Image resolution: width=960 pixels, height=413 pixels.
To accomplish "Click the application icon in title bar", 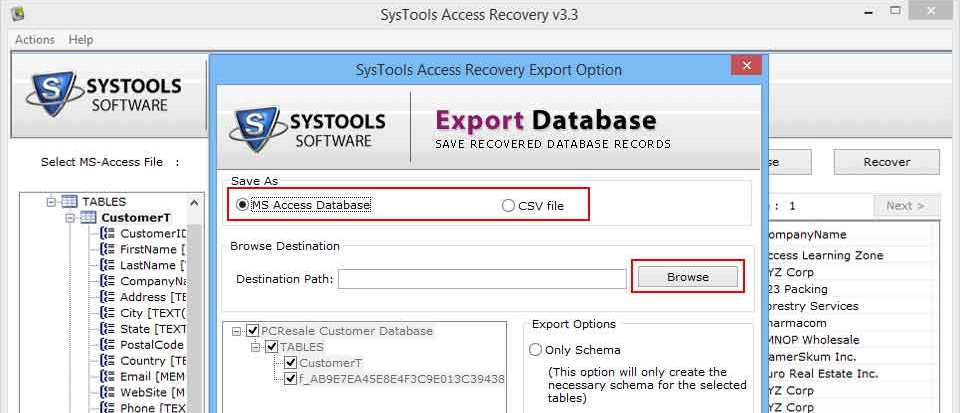I will coord(17,13).
